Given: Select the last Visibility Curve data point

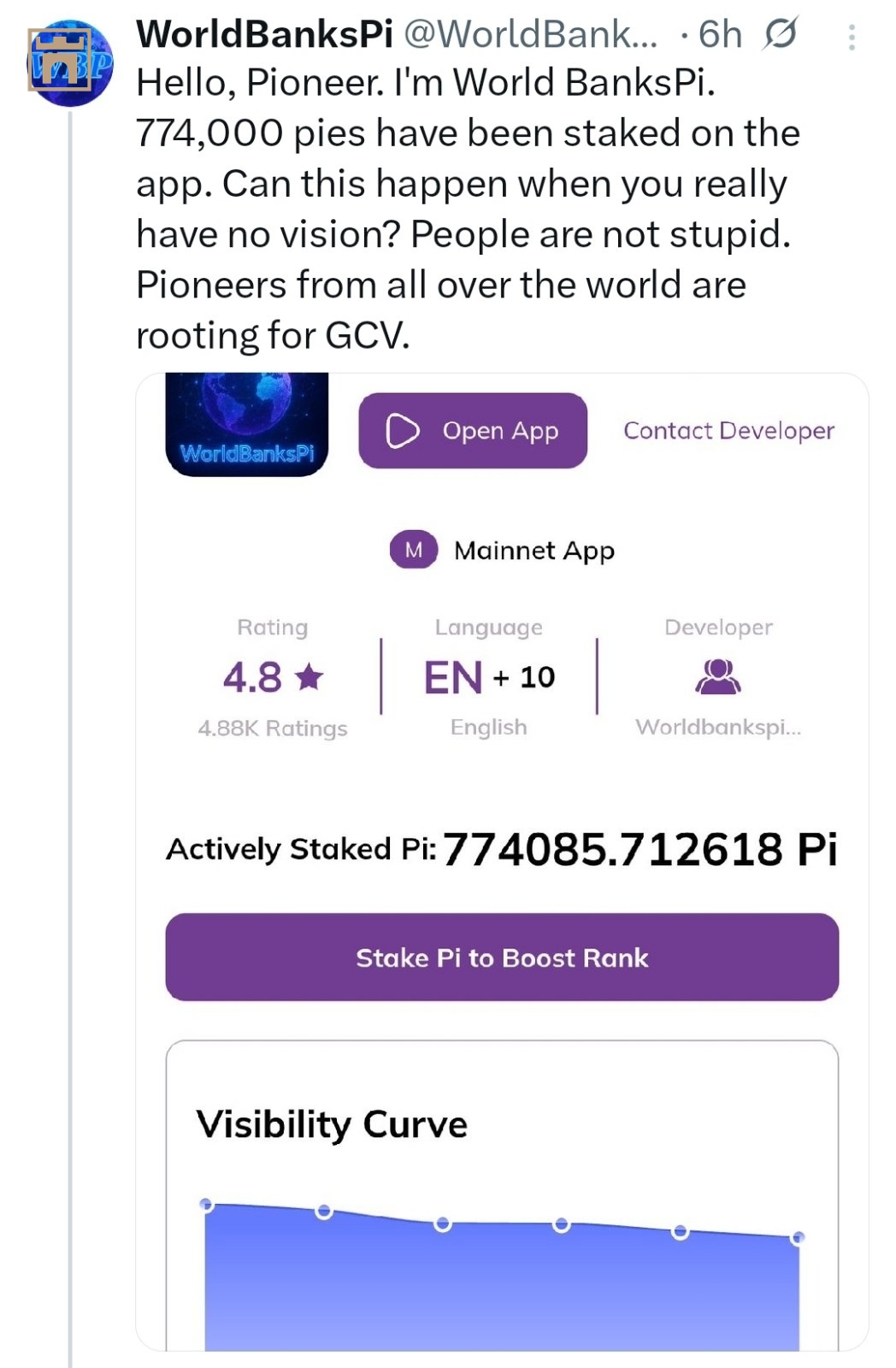Looking at the screenshot, I should click(x=799, y=1237).
